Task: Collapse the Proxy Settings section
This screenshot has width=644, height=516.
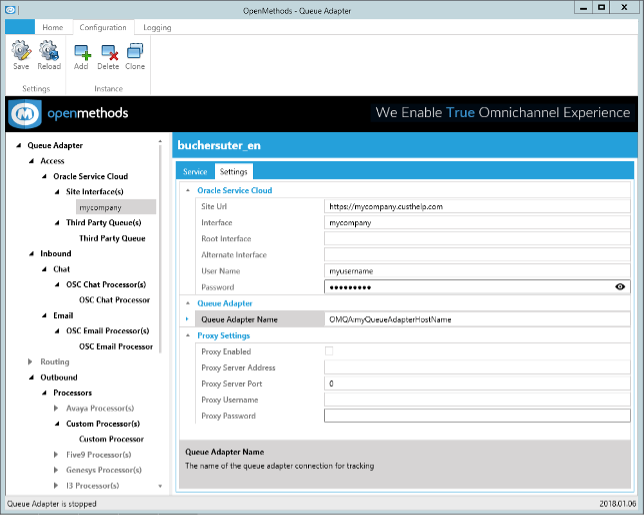Action: coord(188,336)
